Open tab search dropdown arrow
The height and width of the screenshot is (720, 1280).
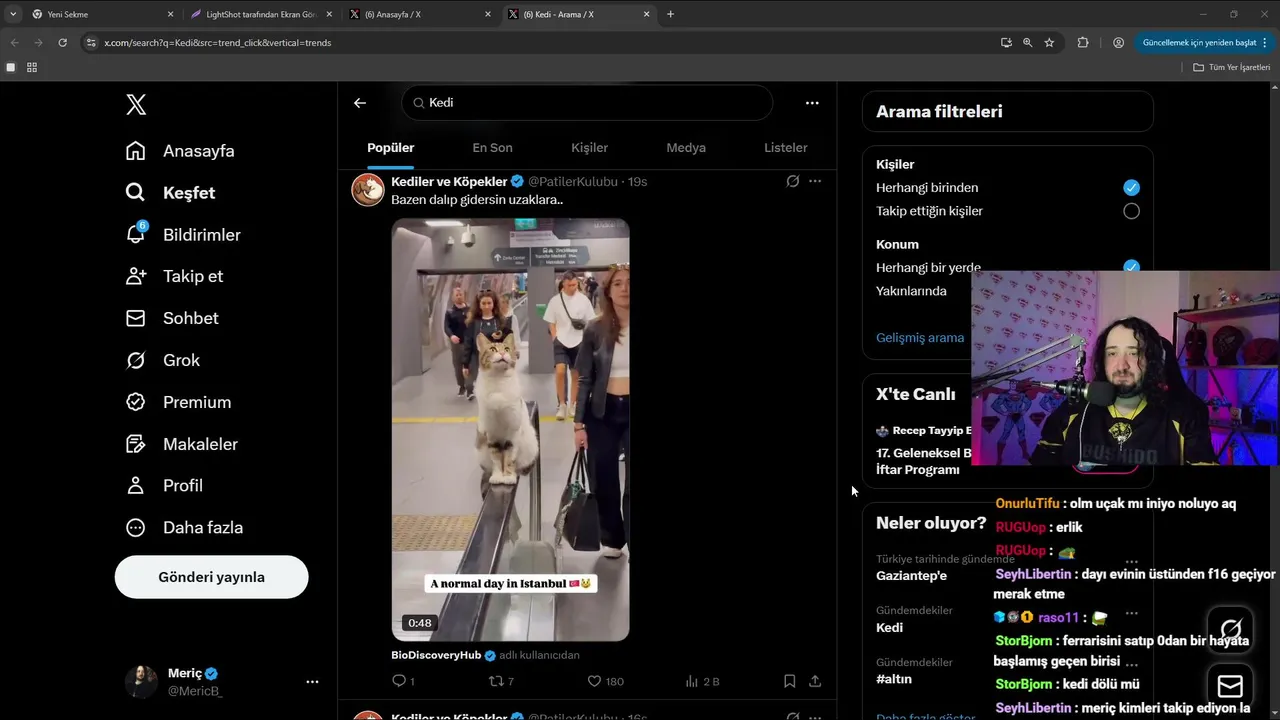coord(13,14)
